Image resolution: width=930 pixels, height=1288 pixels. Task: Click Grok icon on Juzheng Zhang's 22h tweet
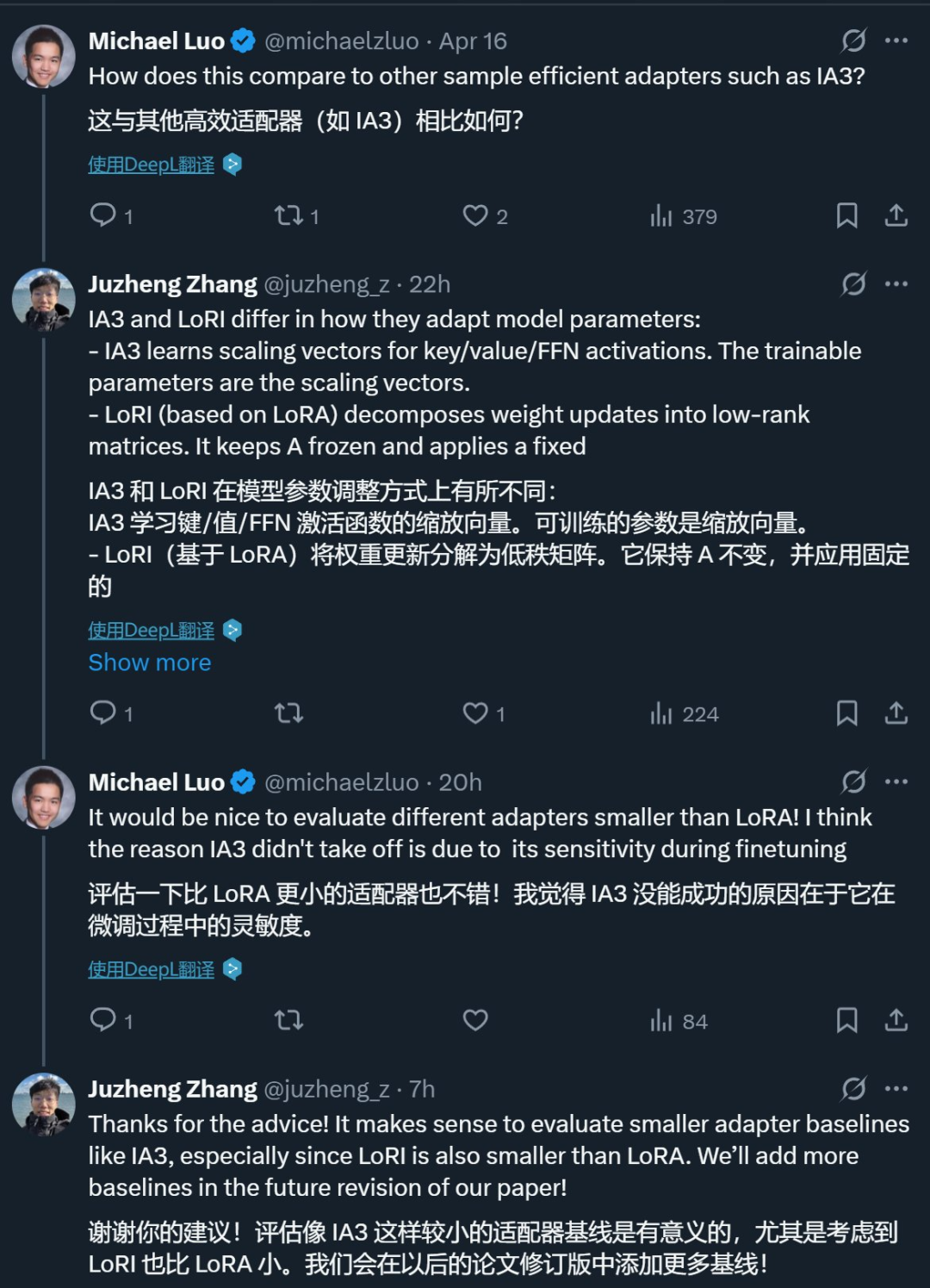point(853,283)
